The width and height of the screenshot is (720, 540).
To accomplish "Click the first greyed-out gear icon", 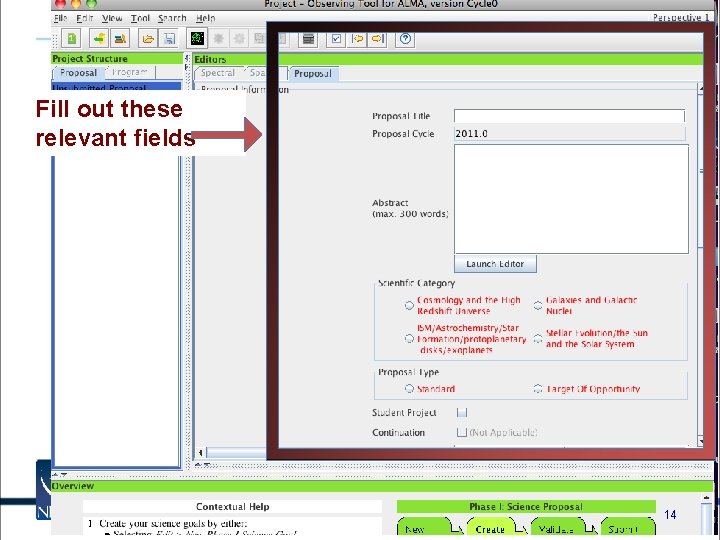I will 219,39.
